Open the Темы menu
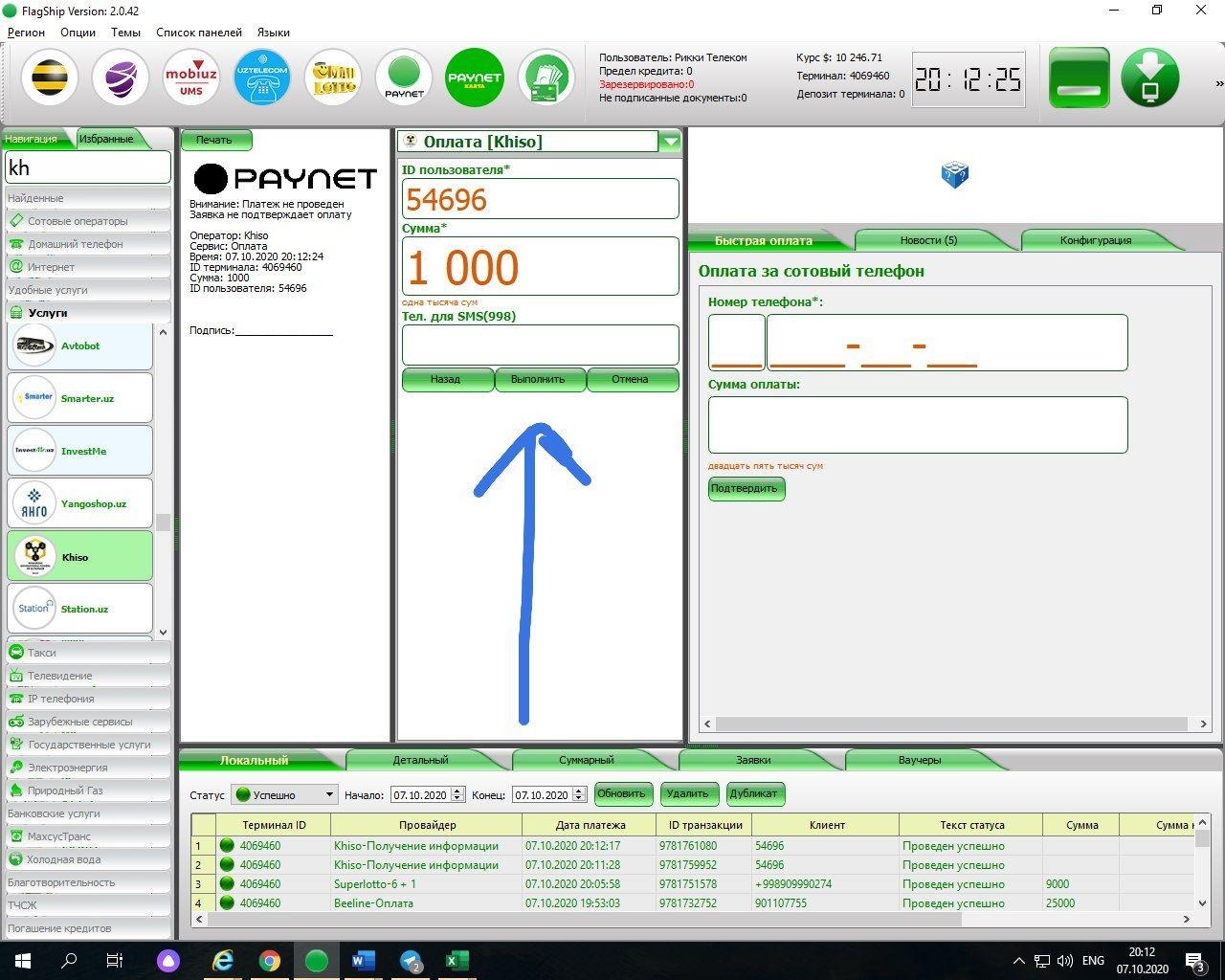 [125, 32]
